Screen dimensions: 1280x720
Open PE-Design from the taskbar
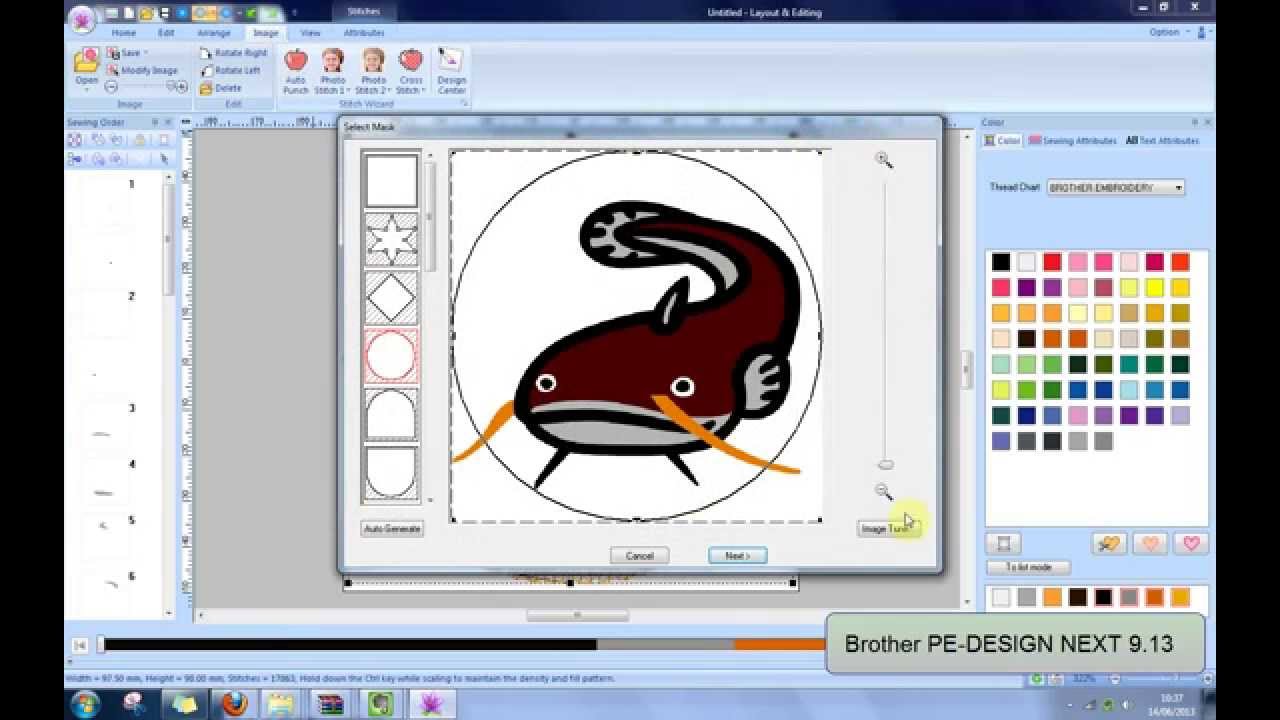click(431, 704)
